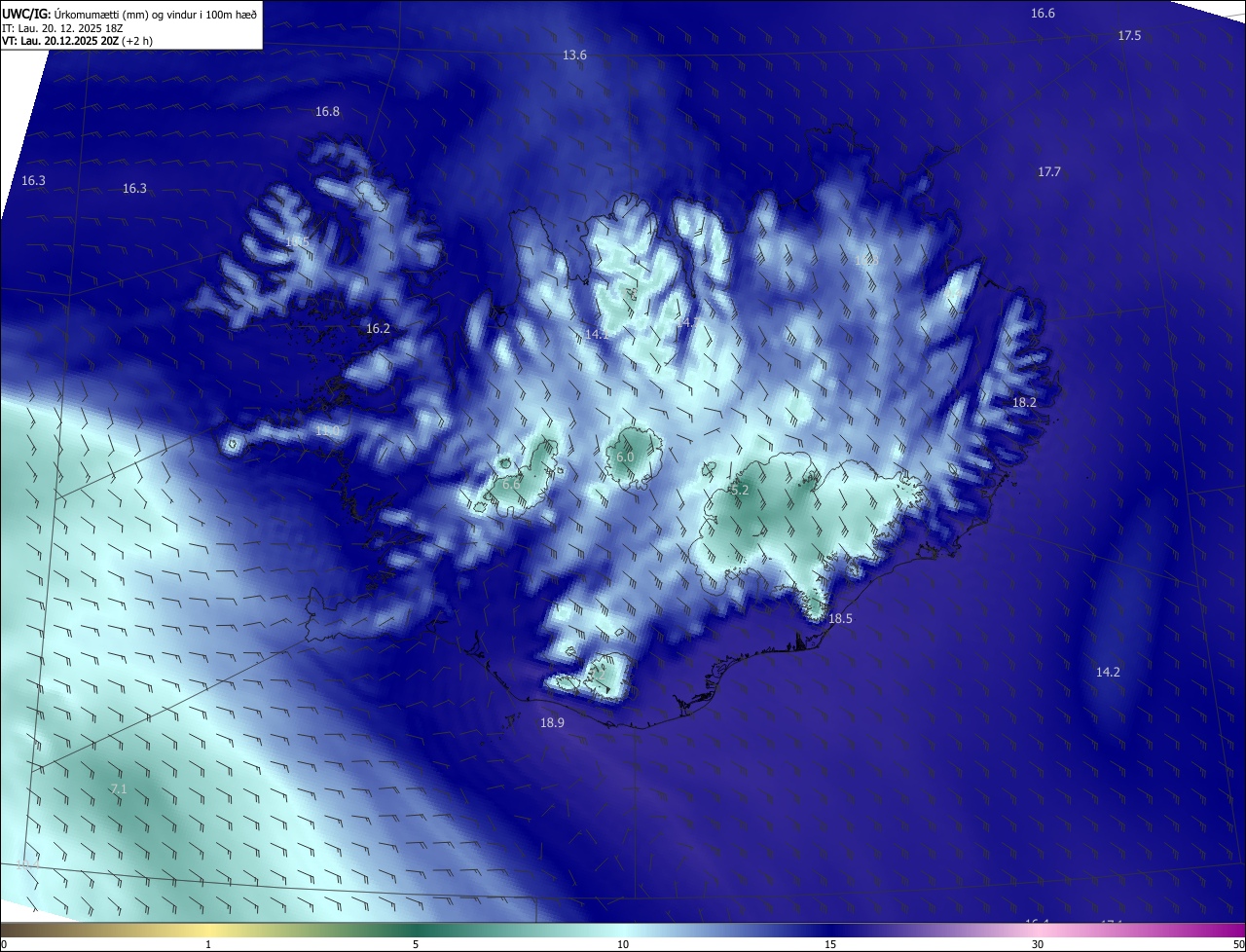
Task: Click the 50 tick on the color scale
Action: coord(1238,944)
